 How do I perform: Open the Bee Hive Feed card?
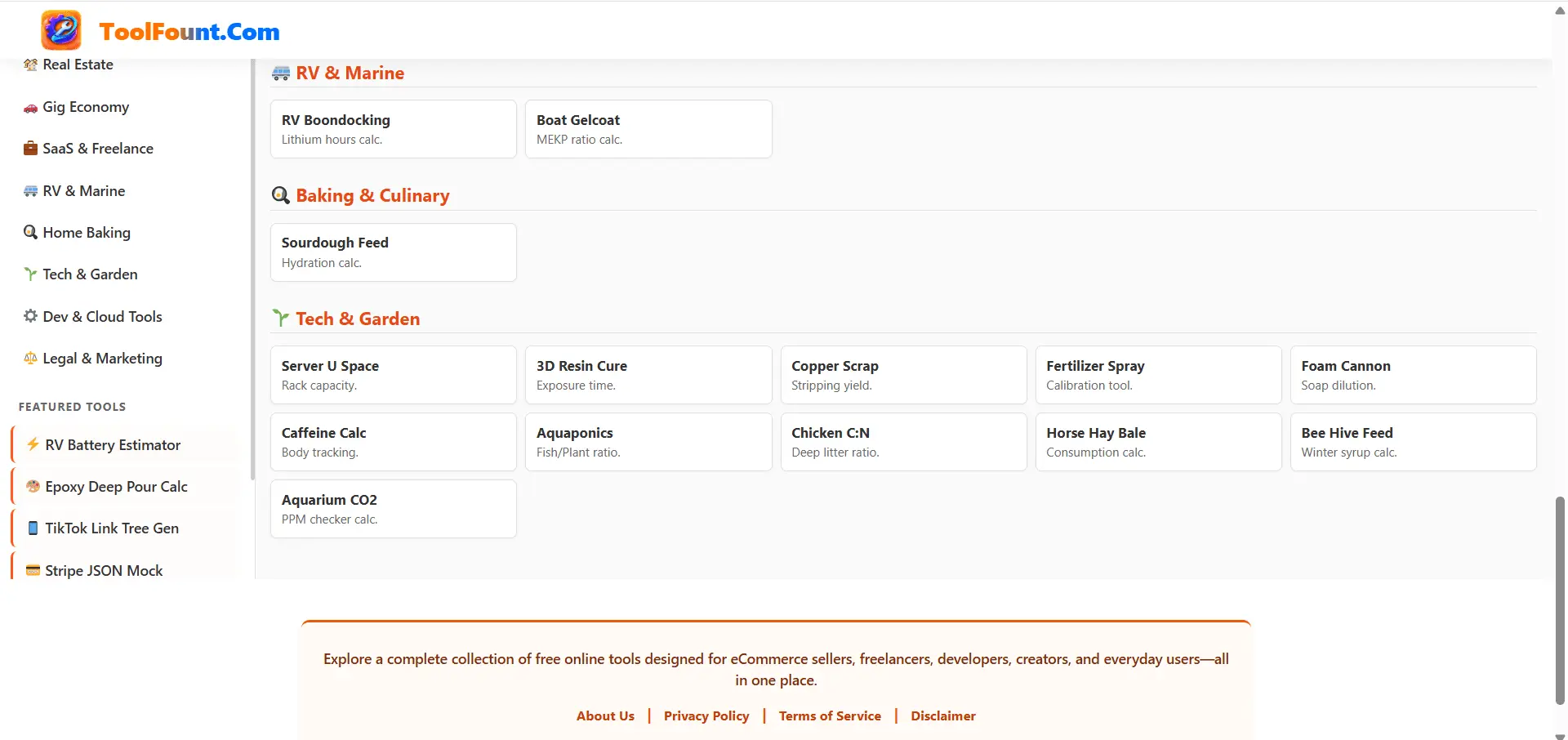click(1414, 442)
